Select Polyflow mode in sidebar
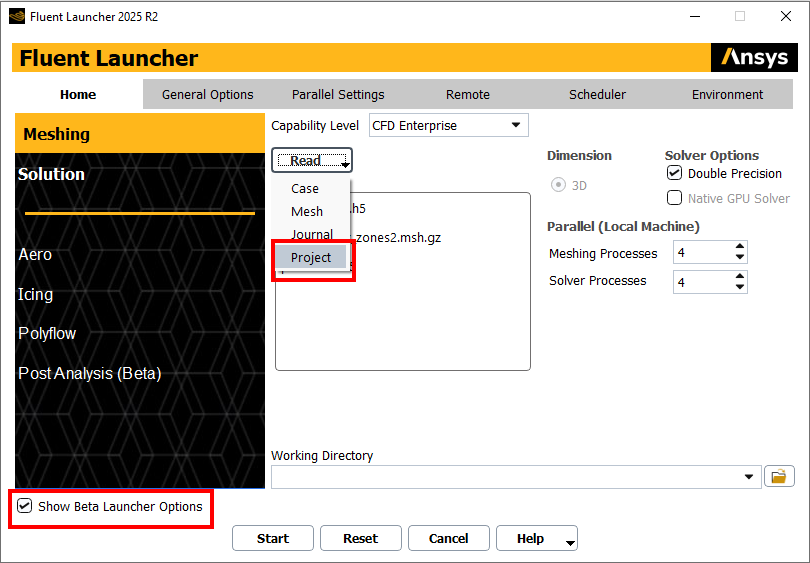The width and height of the screenshot is (810, 563). pos(47,334)
